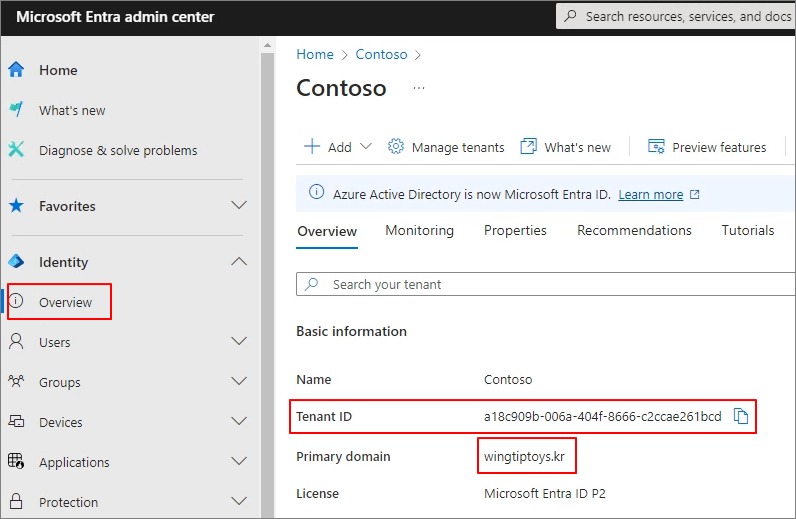This screenshot has width=796, height=519.
Task: Click the Name value Contoso
Action: tap(508, 379)
